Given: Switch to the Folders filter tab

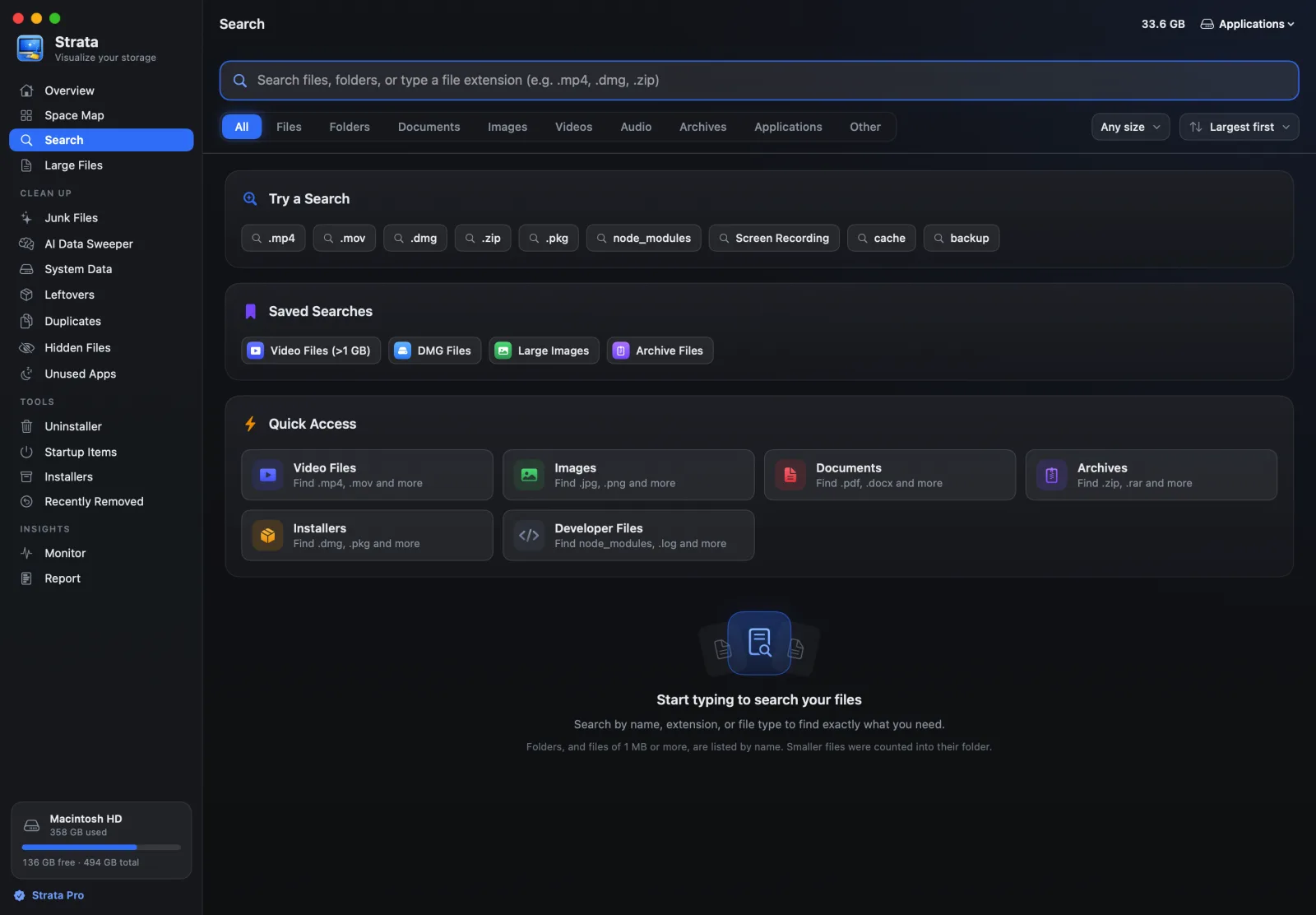Looking at the screenshot, I should (x=350, y=127).
